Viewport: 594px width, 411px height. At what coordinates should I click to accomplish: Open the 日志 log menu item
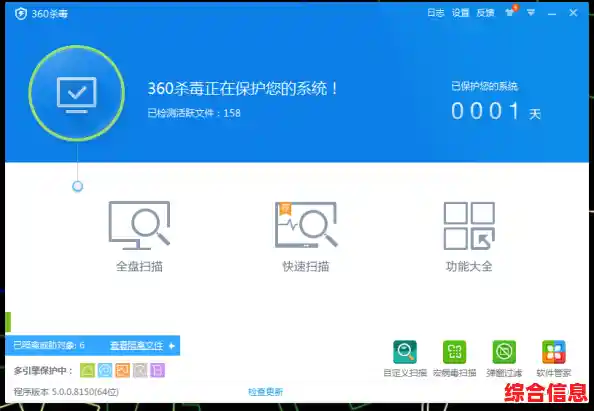coord(436,13)
